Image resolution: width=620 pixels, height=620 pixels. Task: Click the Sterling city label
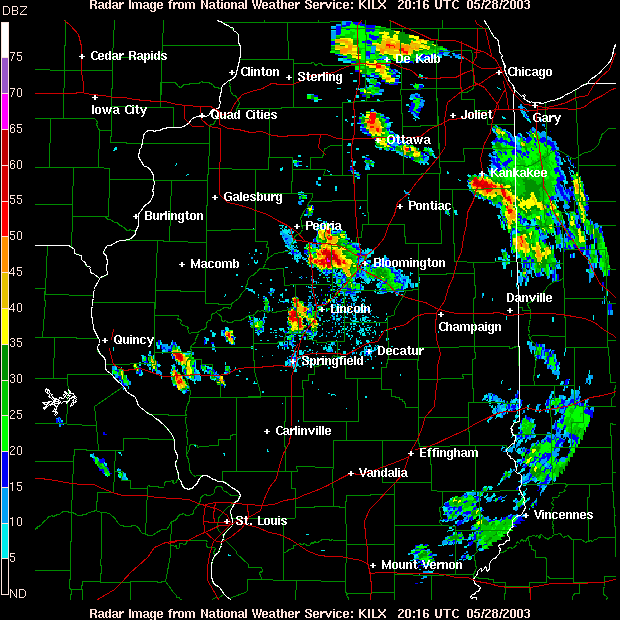point(320,77)
